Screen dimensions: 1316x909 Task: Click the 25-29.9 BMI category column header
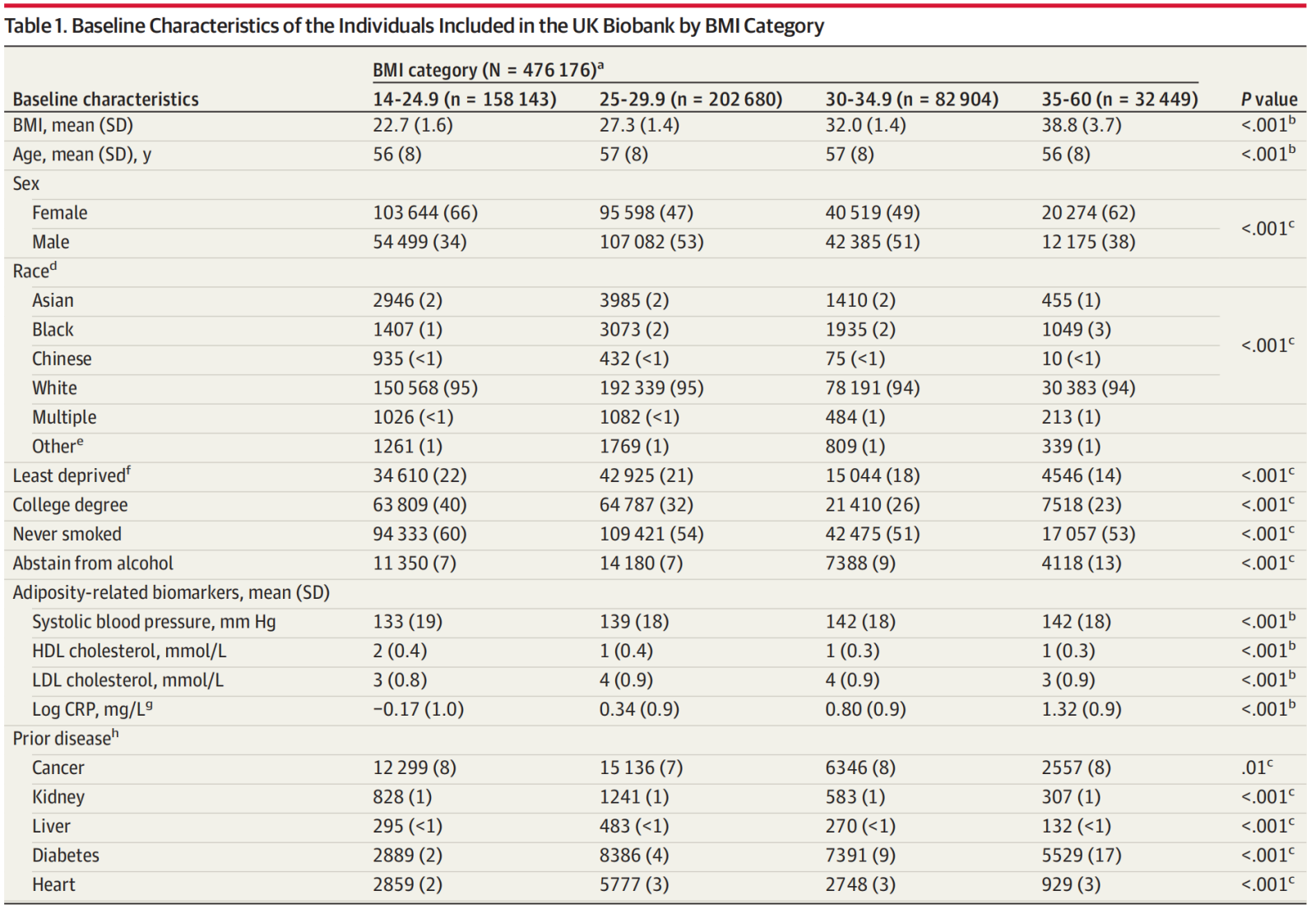[x=690, y=100]
